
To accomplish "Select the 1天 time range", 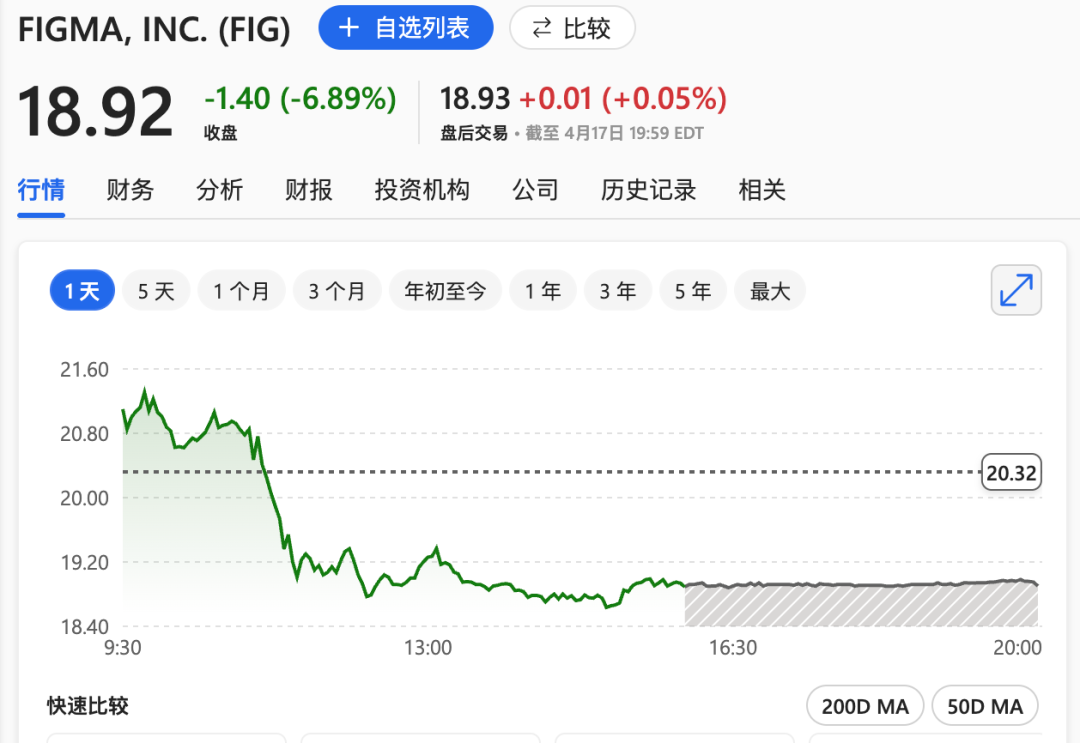I will tap(81, 290).
